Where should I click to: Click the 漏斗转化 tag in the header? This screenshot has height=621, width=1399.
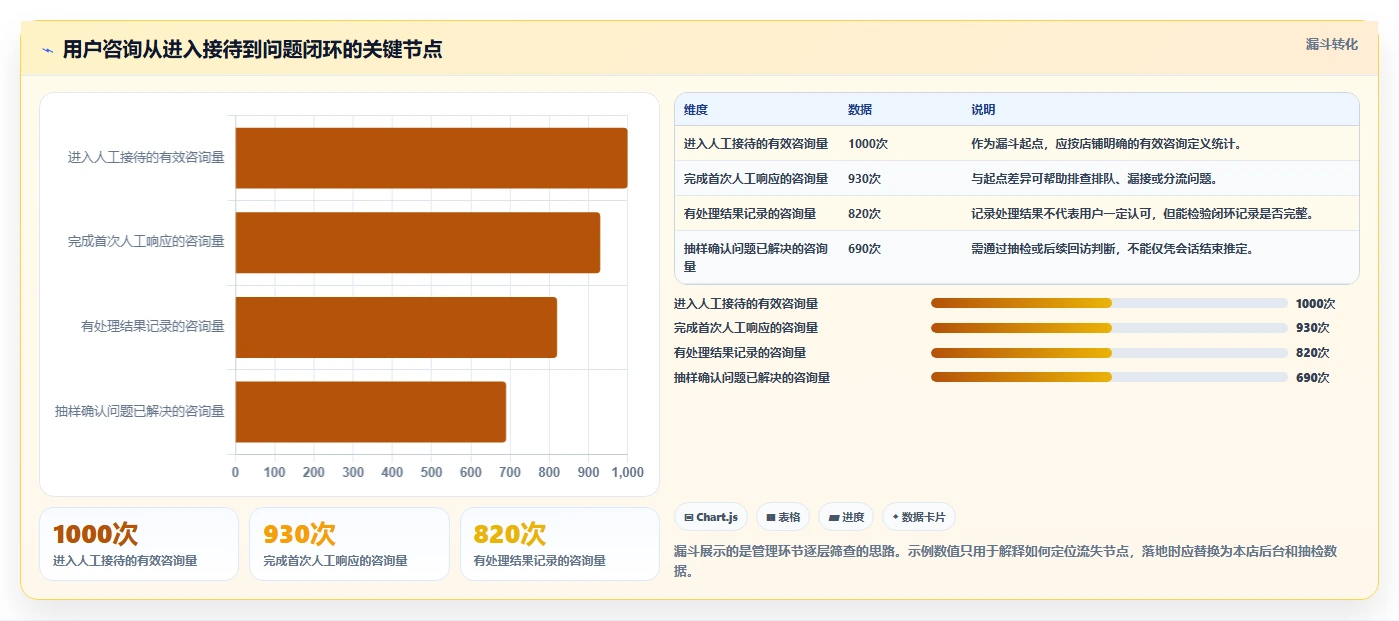(1331, 45)
